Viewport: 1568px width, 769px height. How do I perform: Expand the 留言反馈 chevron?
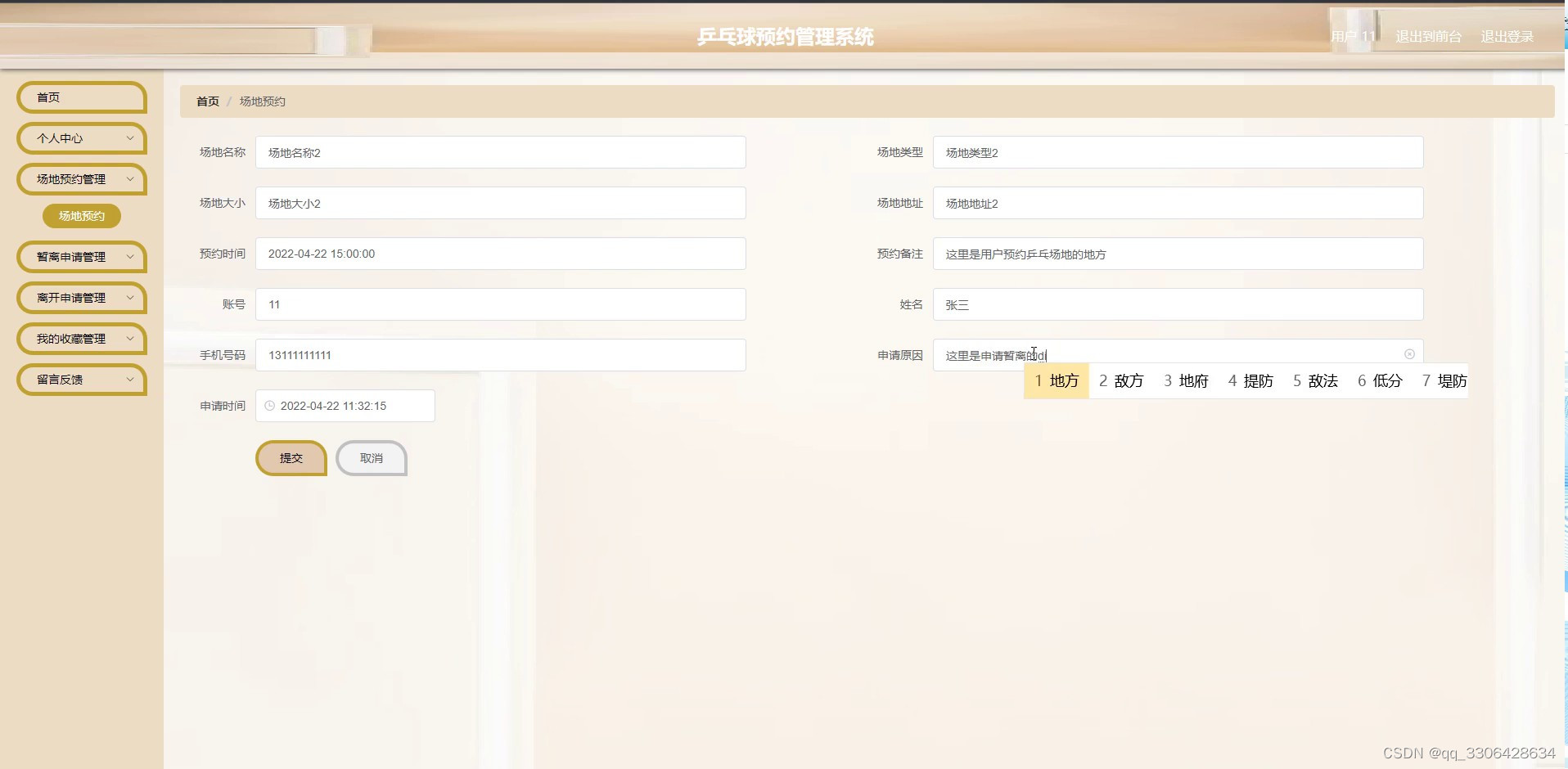129,380
